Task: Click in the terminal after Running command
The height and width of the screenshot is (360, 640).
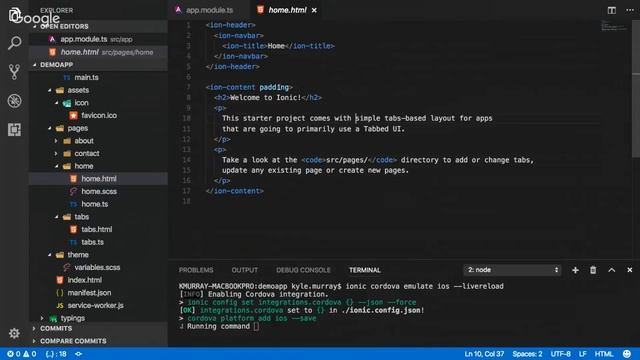Action: click(x=256, y=326)
